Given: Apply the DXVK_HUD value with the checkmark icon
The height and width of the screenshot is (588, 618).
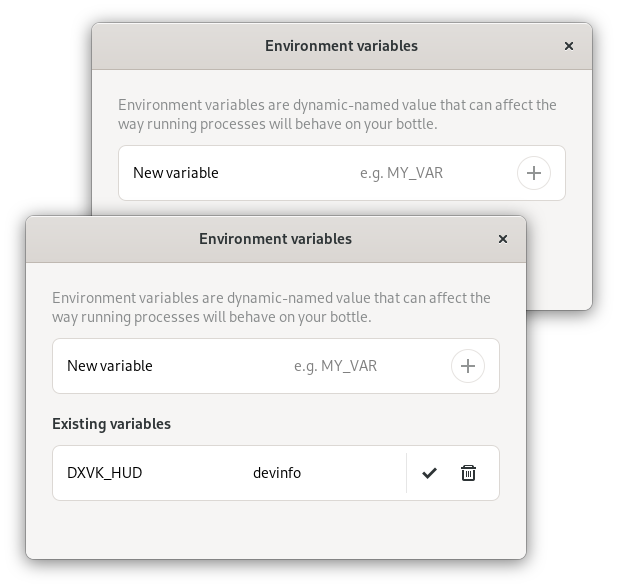Looking at the screenshot, I should click(429, 473).
